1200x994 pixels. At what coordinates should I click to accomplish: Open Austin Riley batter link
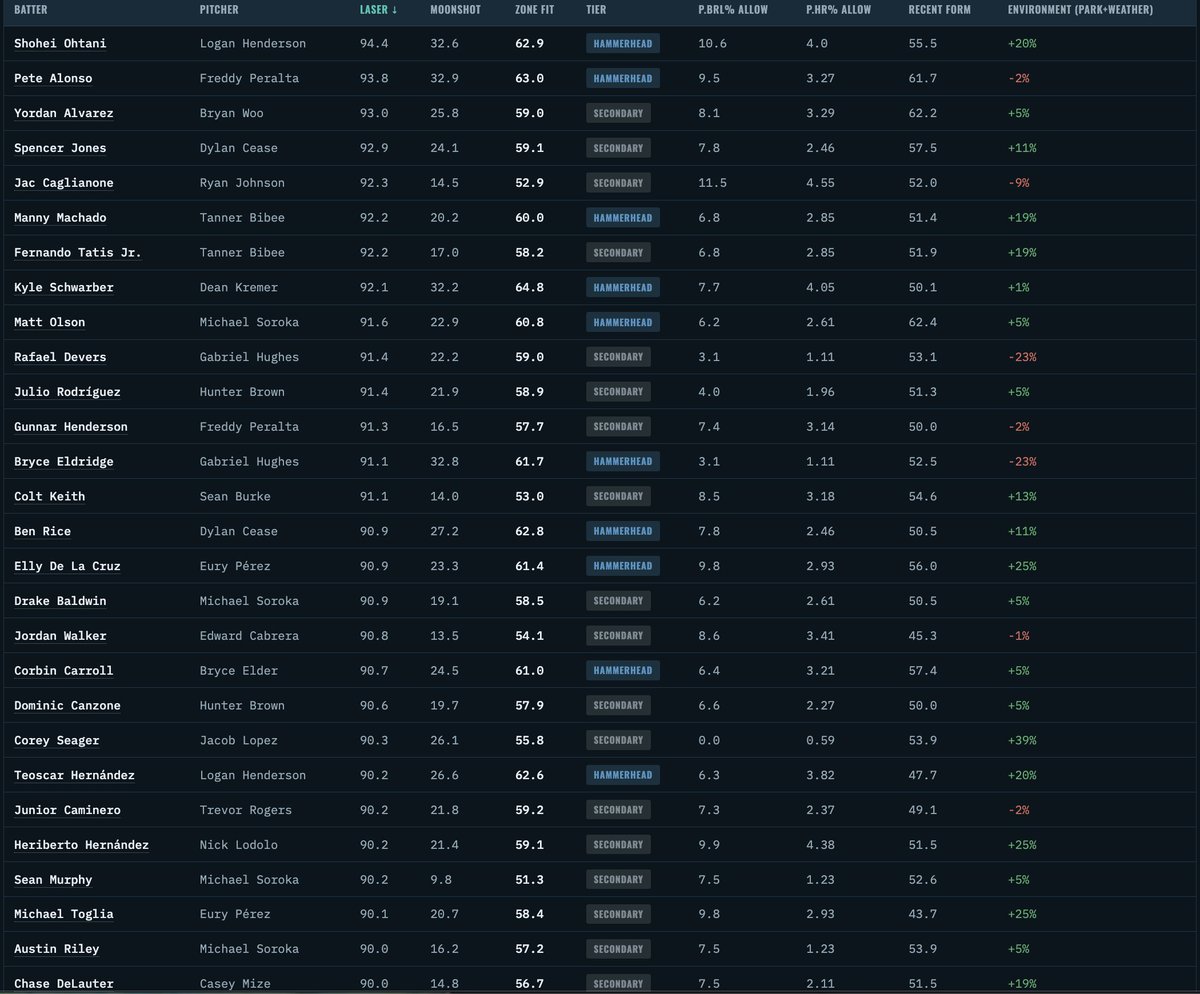(57, 949)
